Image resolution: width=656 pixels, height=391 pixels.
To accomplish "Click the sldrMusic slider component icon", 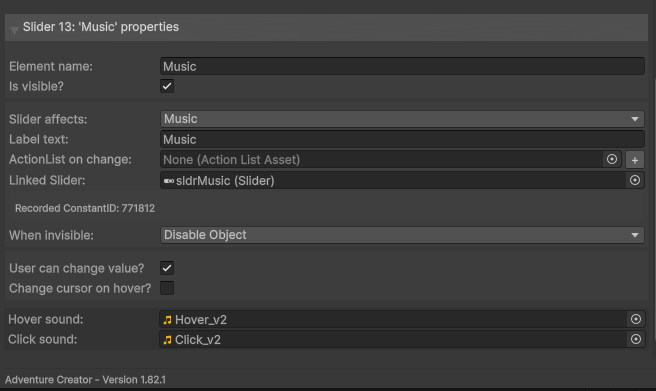I will pos(169,181).
